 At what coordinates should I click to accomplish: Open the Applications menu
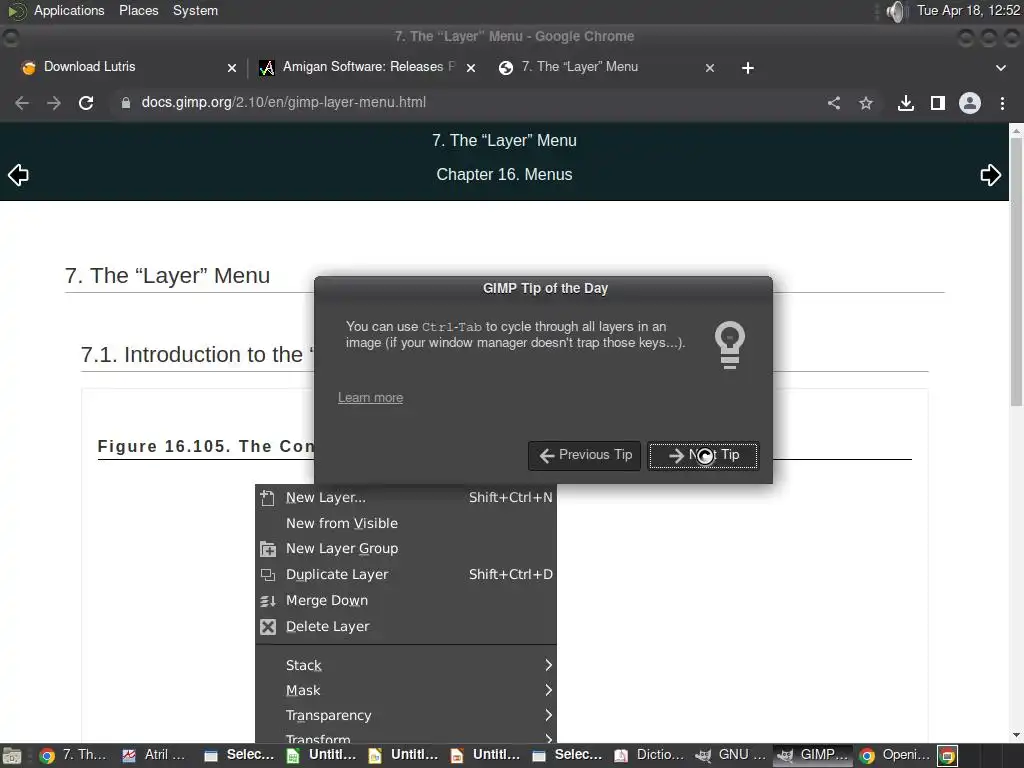(x=69, y=10)
